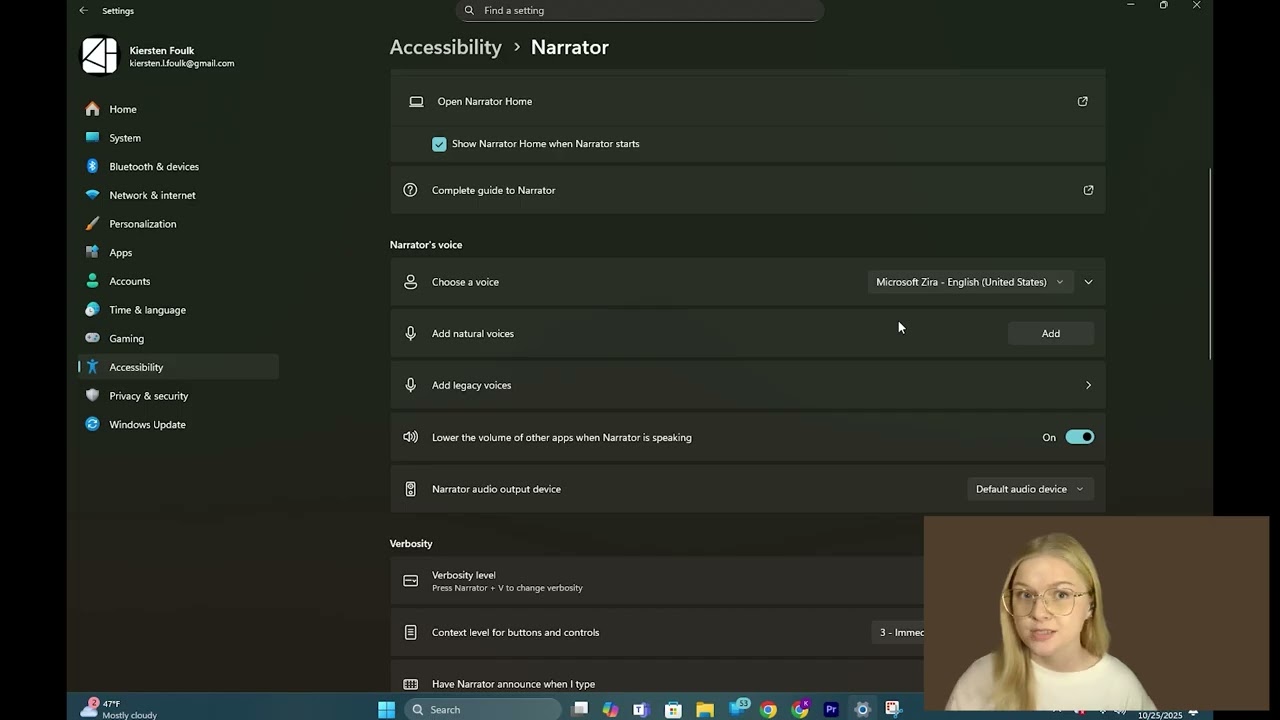
Task: Open the Windows Update section
Action: click(147, 424)
